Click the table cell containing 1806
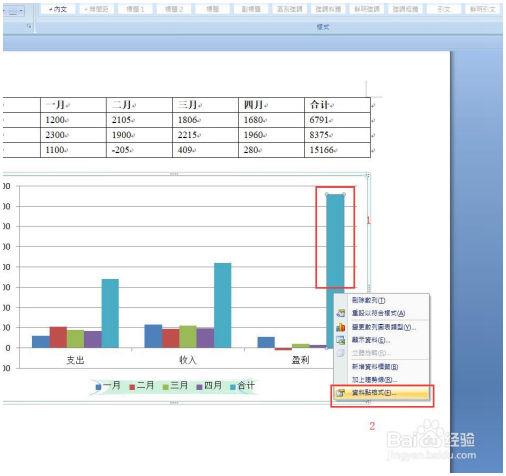 [x=205, y=120]
